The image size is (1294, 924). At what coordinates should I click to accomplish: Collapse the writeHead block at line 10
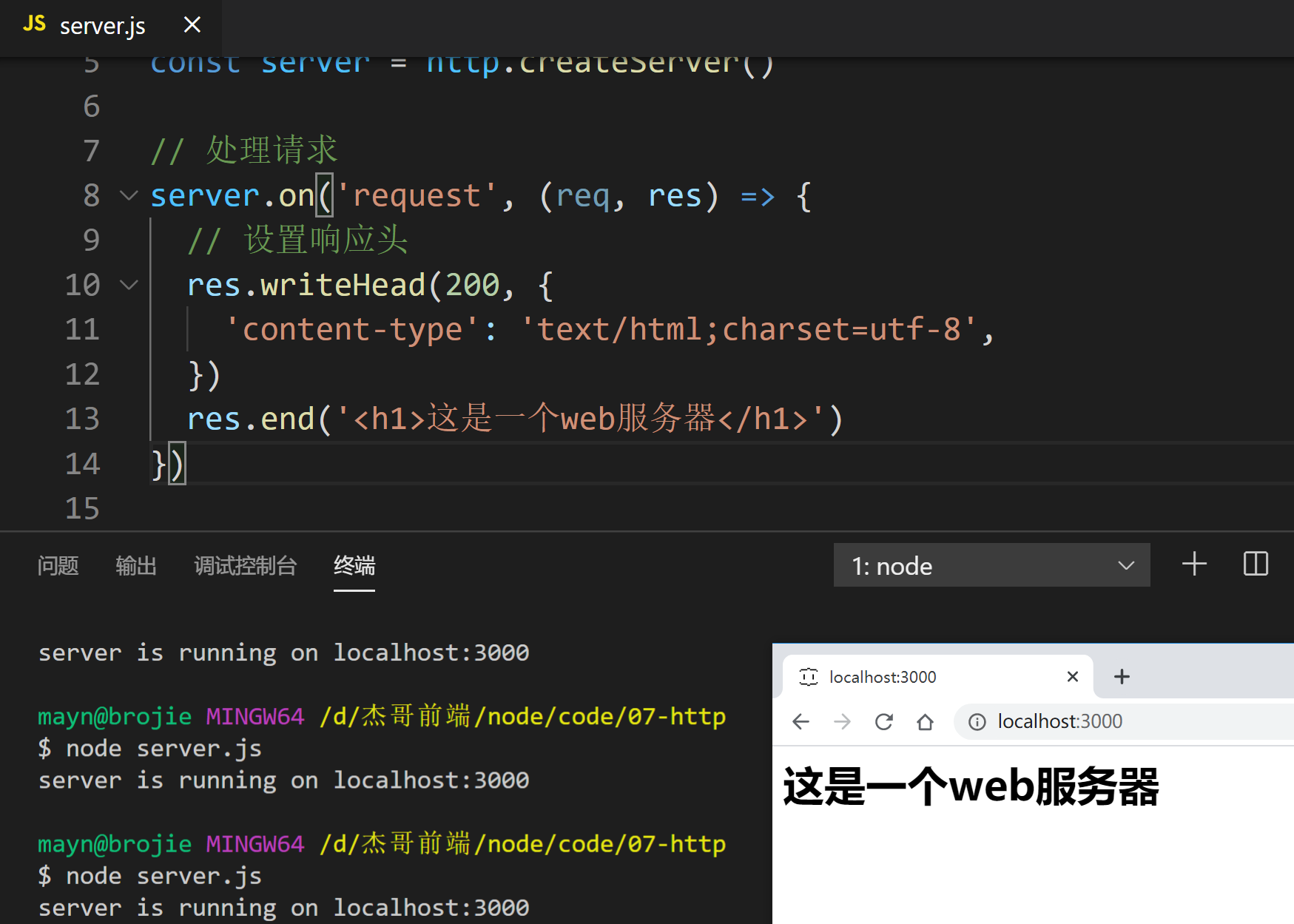click(x=129, y=285)
